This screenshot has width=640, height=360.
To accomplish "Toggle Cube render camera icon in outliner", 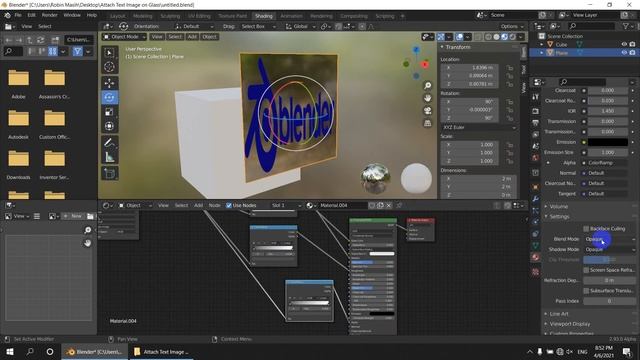I will click(632, 44).
